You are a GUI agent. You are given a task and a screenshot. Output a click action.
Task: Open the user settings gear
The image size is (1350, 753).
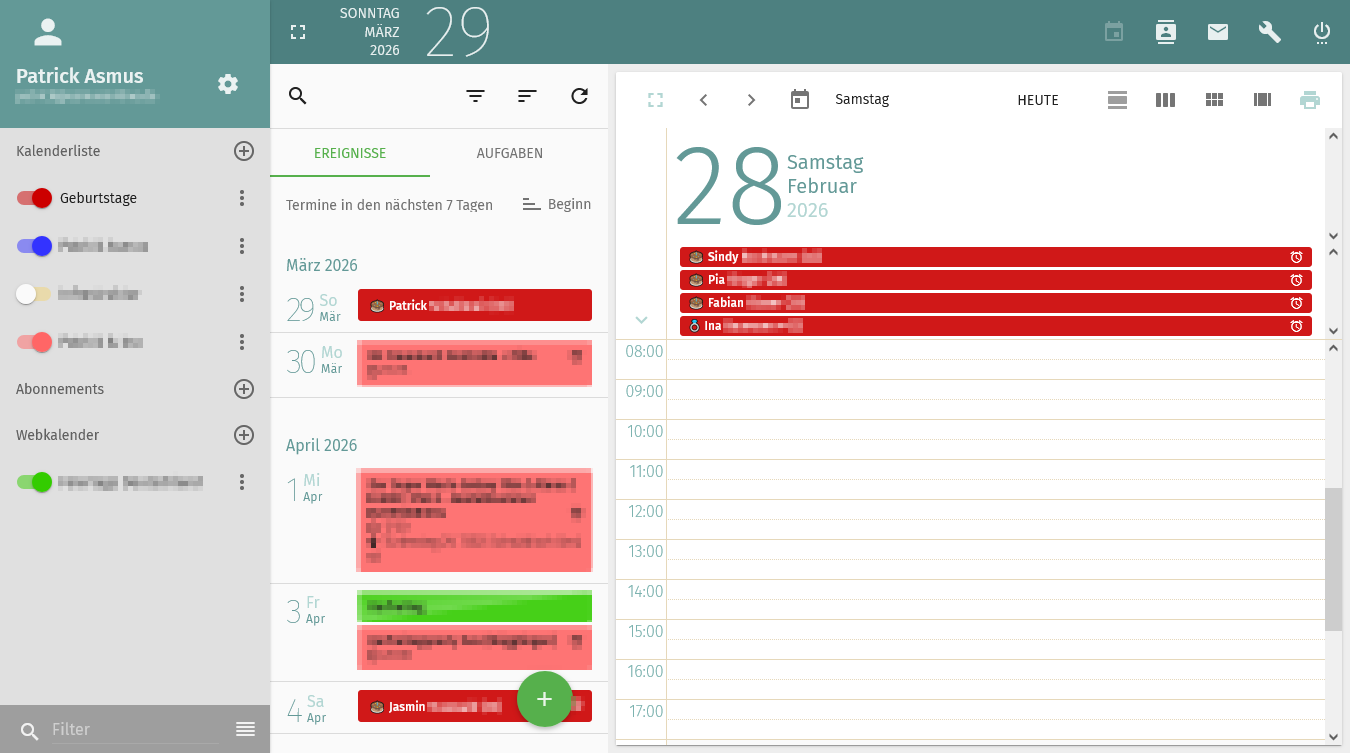(228, 84)
